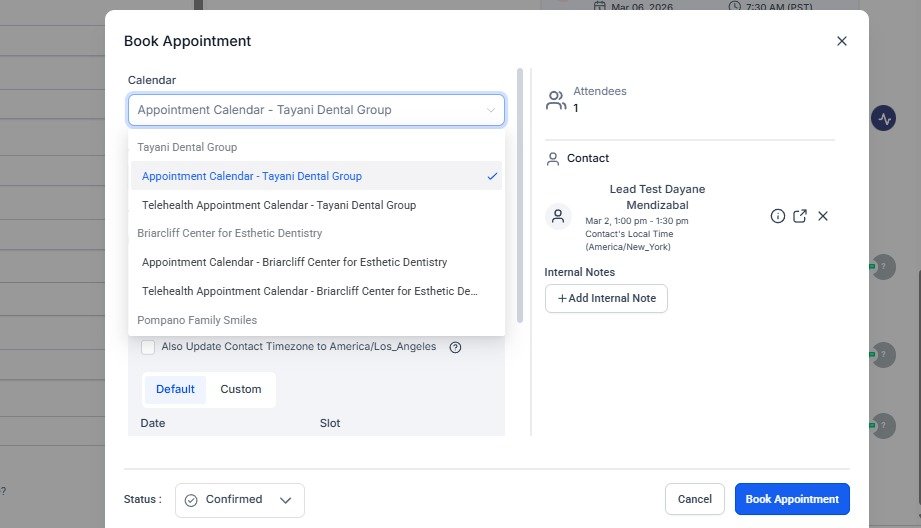Viewport: 921px width, 528px height.
Task: Click the contact info icon
Action: pos(777,216)
